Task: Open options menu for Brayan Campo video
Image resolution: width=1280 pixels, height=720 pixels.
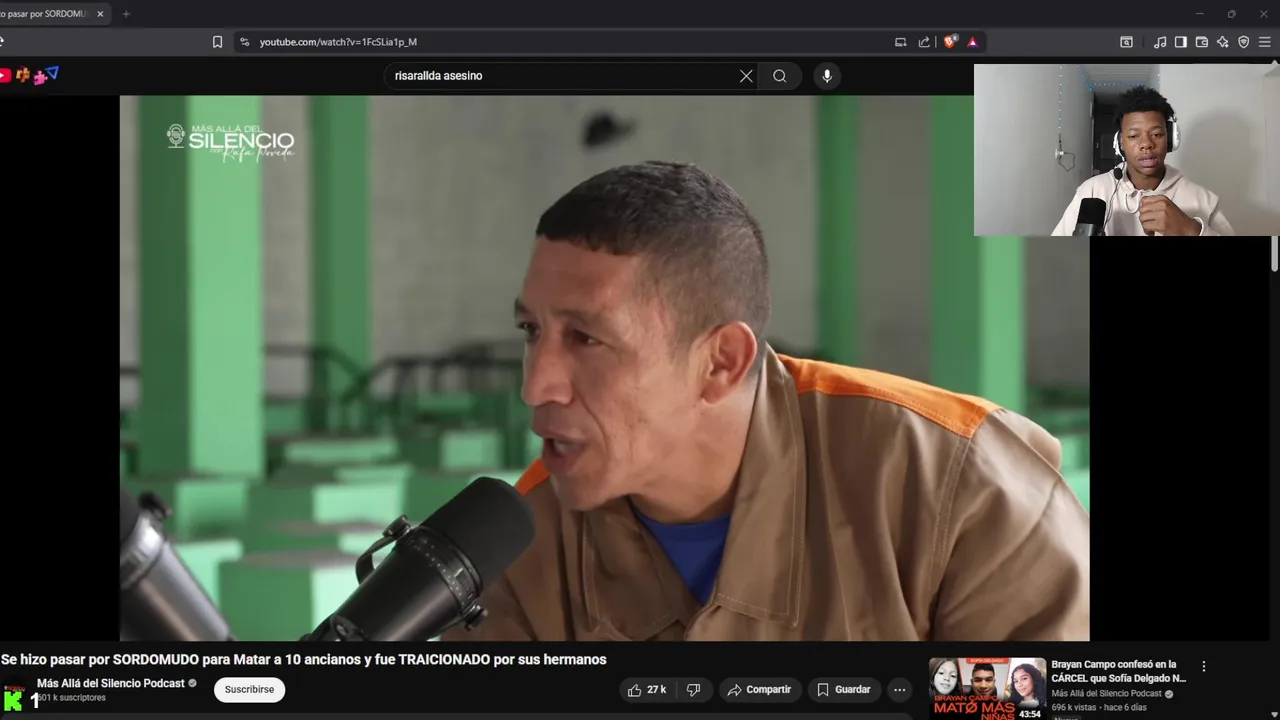Action: [1204, 666]
